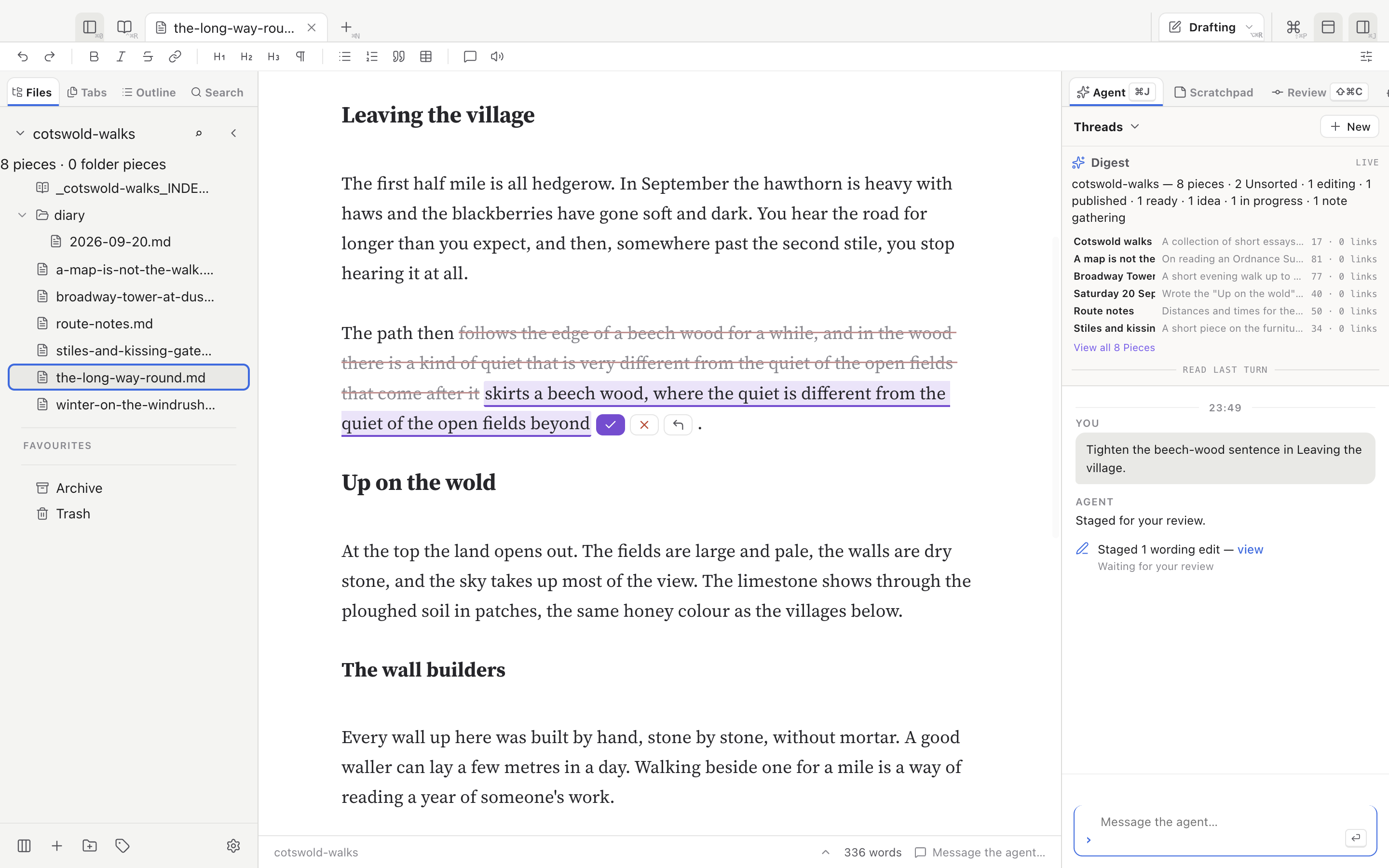The image size is (1389, 868).
Task: Click the send return arrow button
Action: 1356,838
